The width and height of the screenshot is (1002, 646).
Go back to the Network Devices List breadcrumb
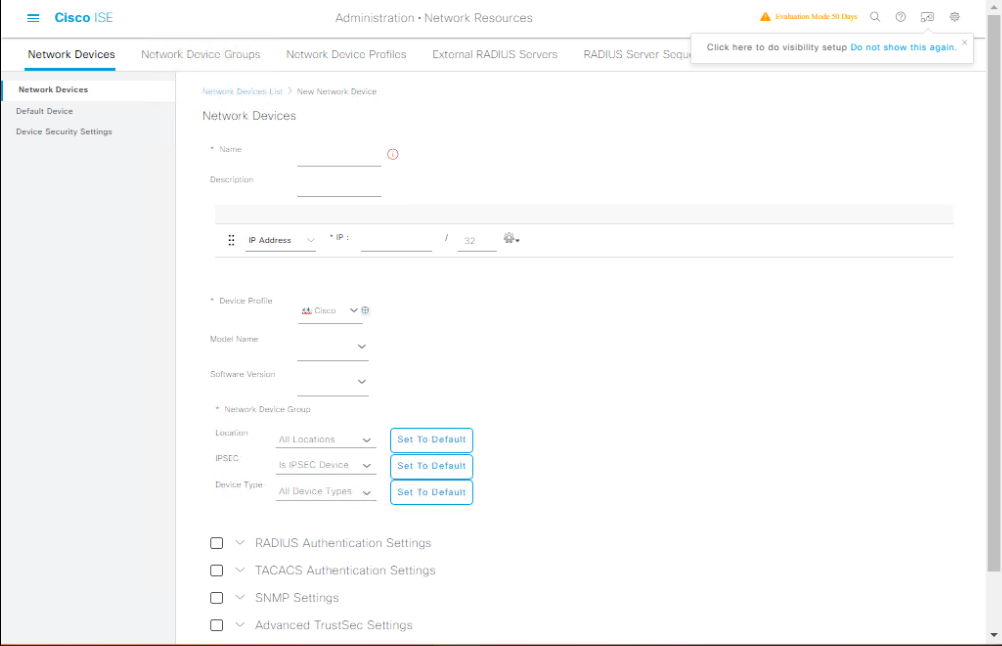(x=242, y=91)
